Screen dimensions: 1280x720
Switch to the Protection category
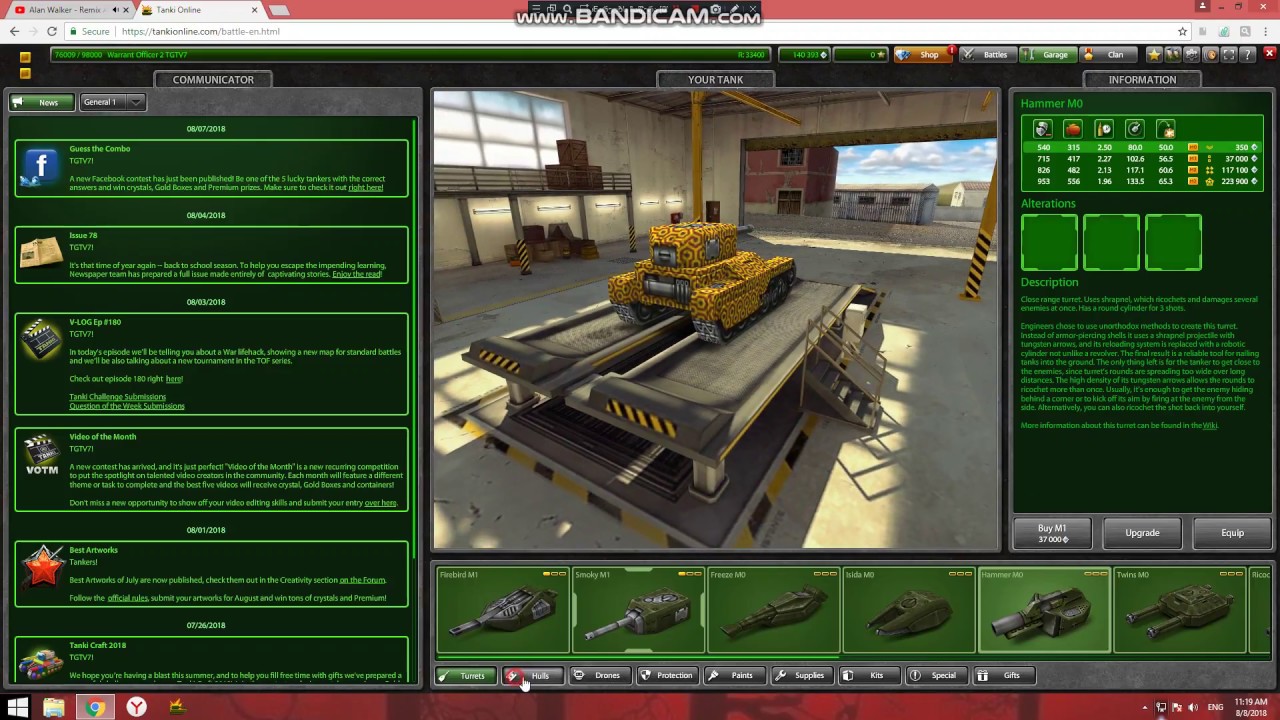pos(667,676)
